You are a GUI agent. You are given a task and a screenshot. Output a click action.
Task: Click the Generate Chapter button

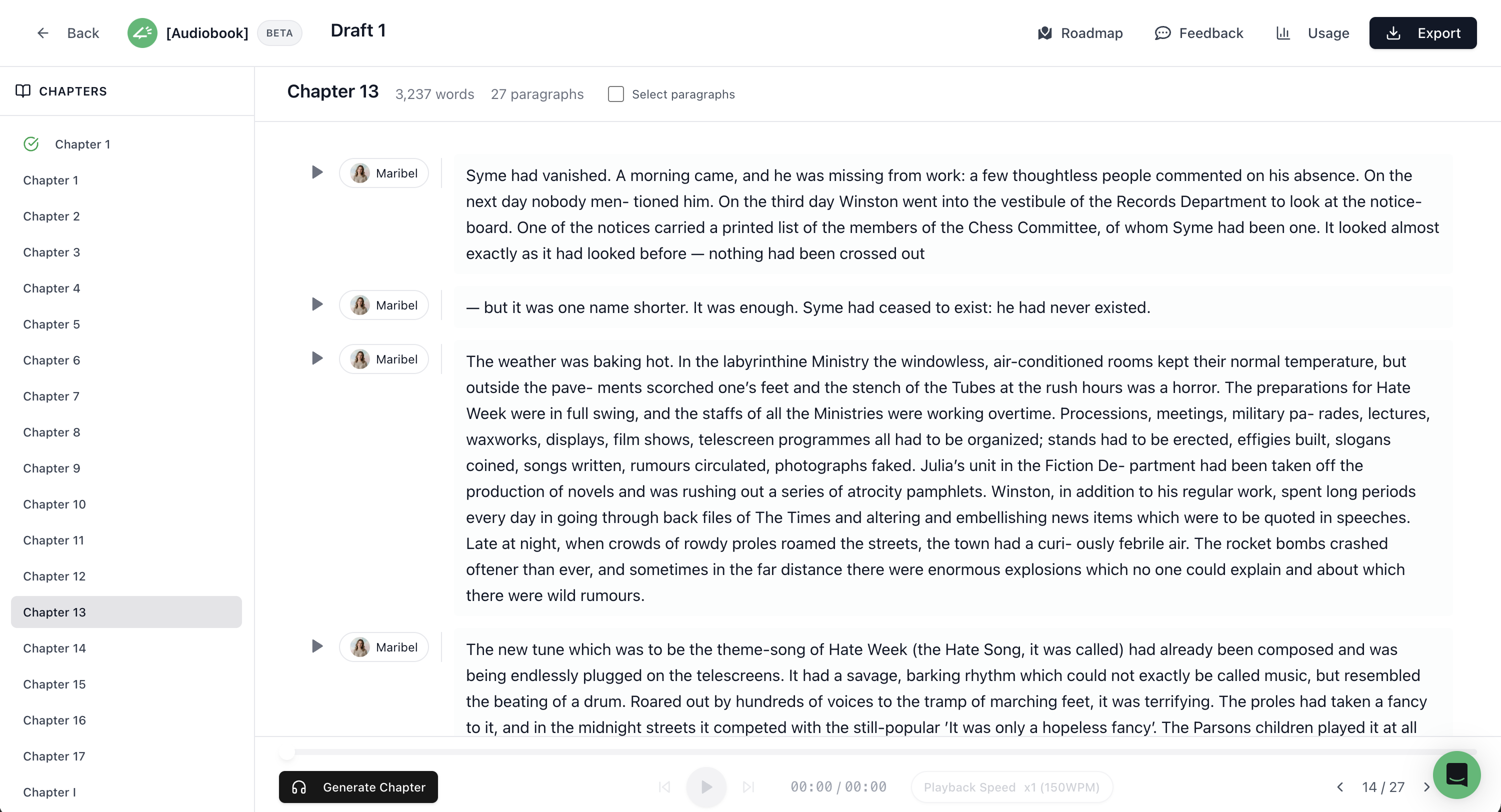click(358, 787)
